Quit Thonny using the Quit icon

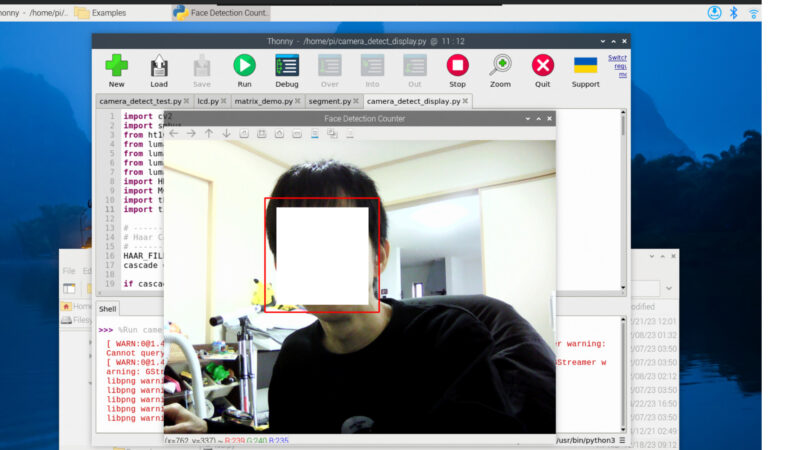pyautogui.click(x=543, y=67)
